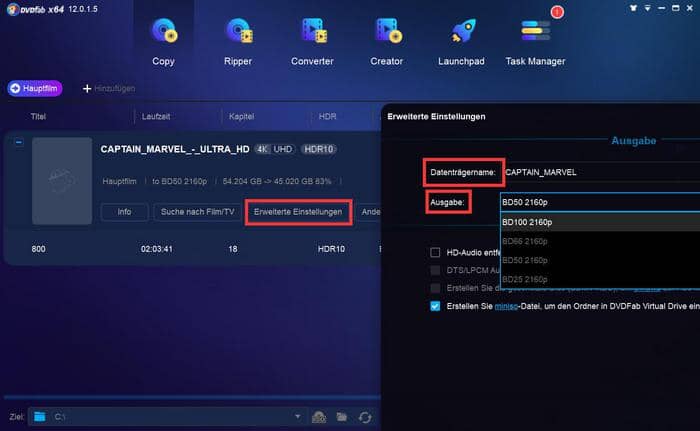Select BD25 2160p from the list
This screenshot has width=700, height=431.
[x=600, y=279]
